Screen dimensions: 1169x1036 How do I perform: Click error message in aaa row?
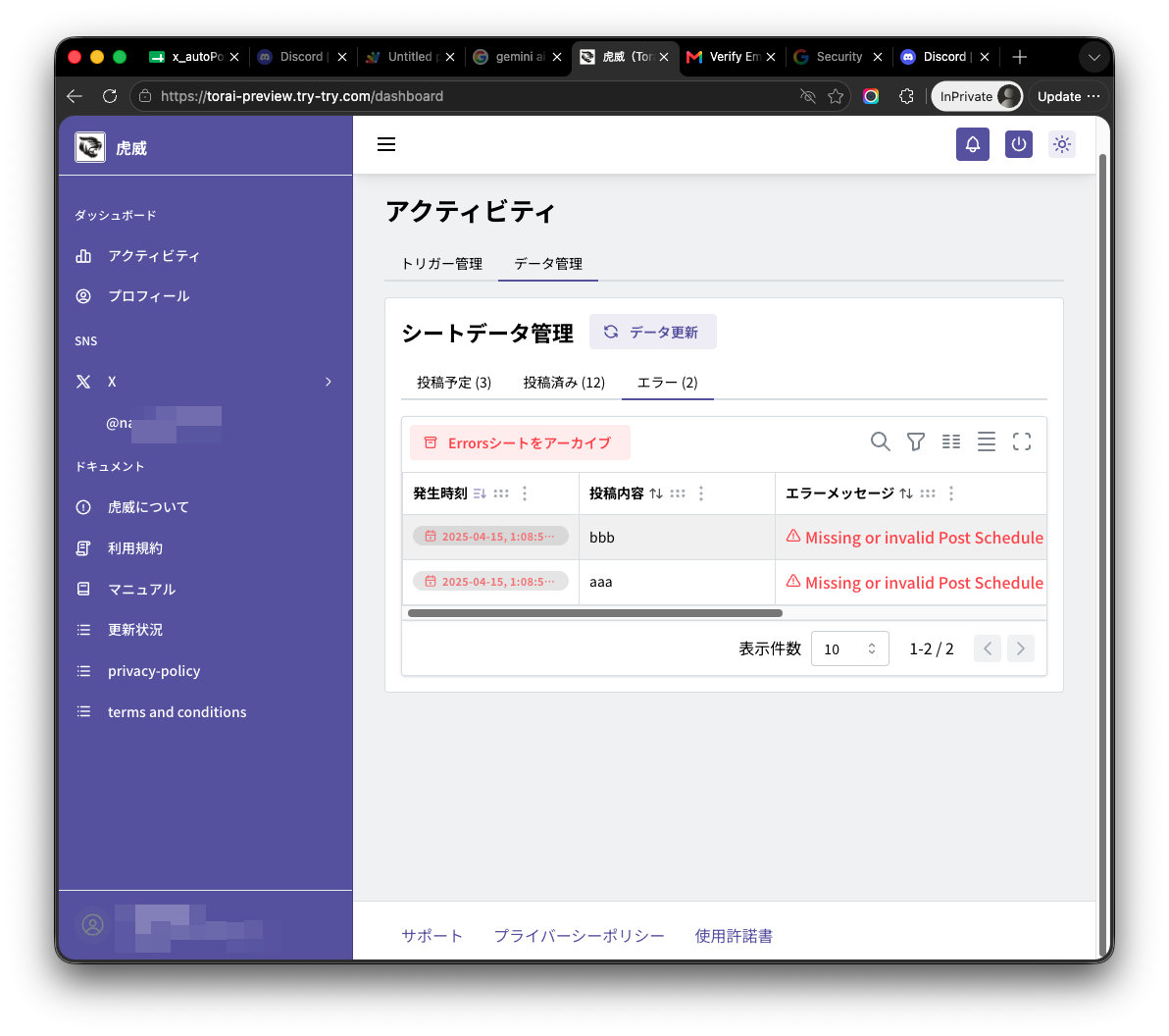tap(915, 583)
